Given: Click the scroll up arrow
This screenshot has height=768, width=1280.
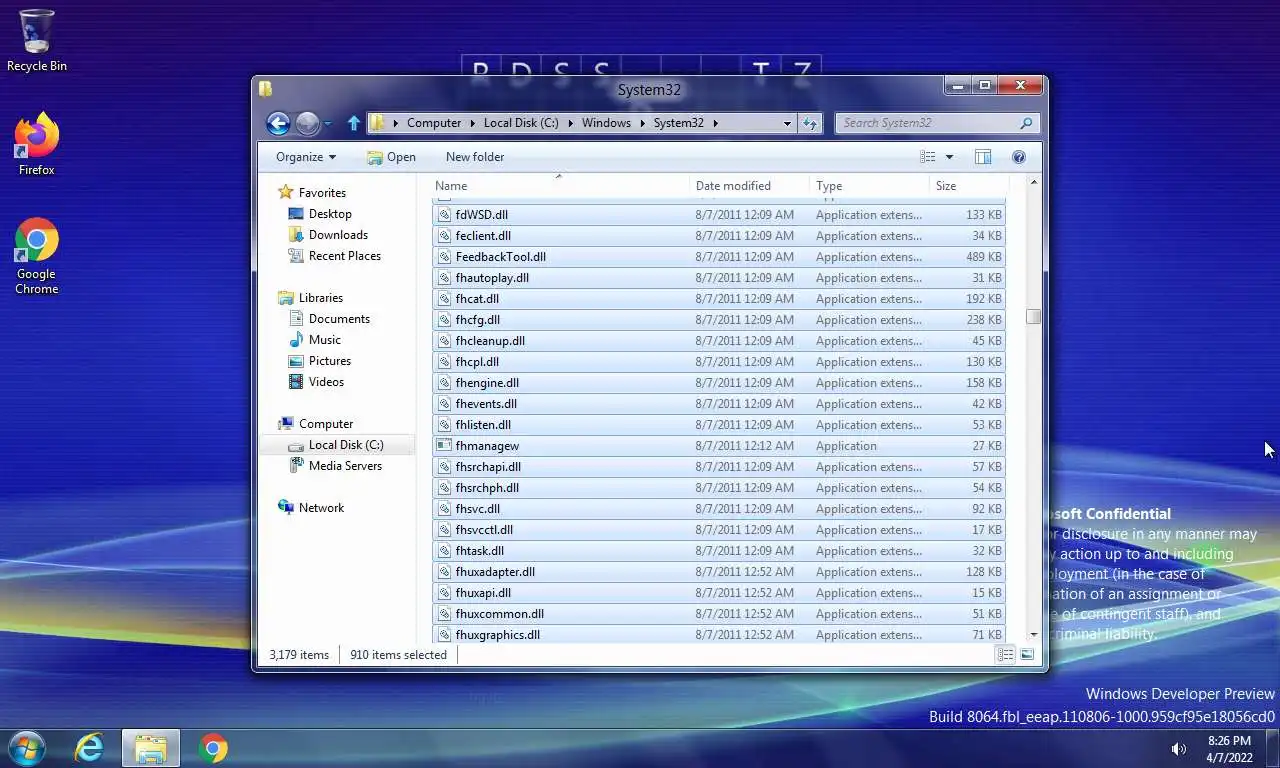Looking at the screenshot, I should click(1033, 182).
